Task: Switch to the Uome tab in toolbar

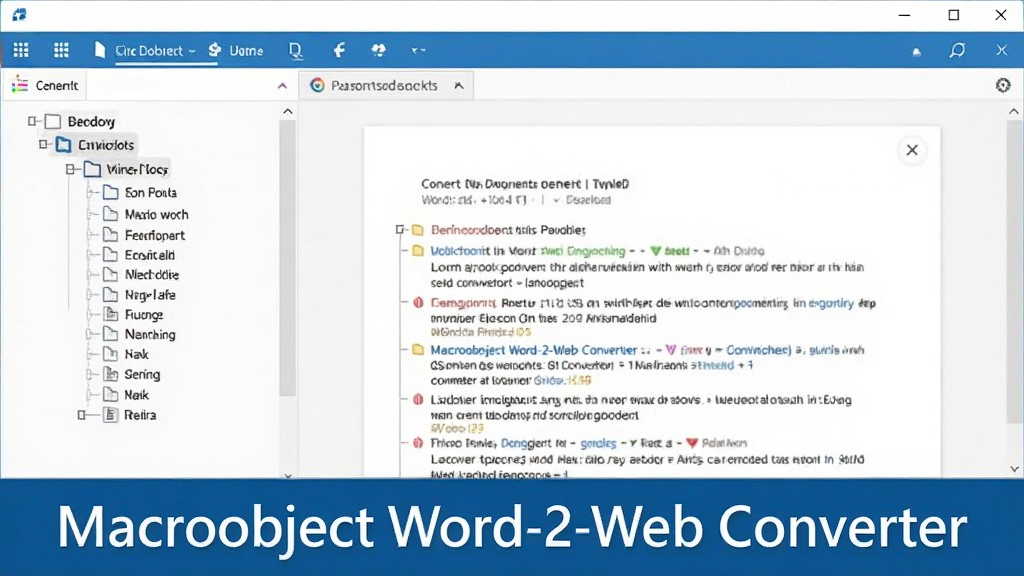Action: click(236, 50)
